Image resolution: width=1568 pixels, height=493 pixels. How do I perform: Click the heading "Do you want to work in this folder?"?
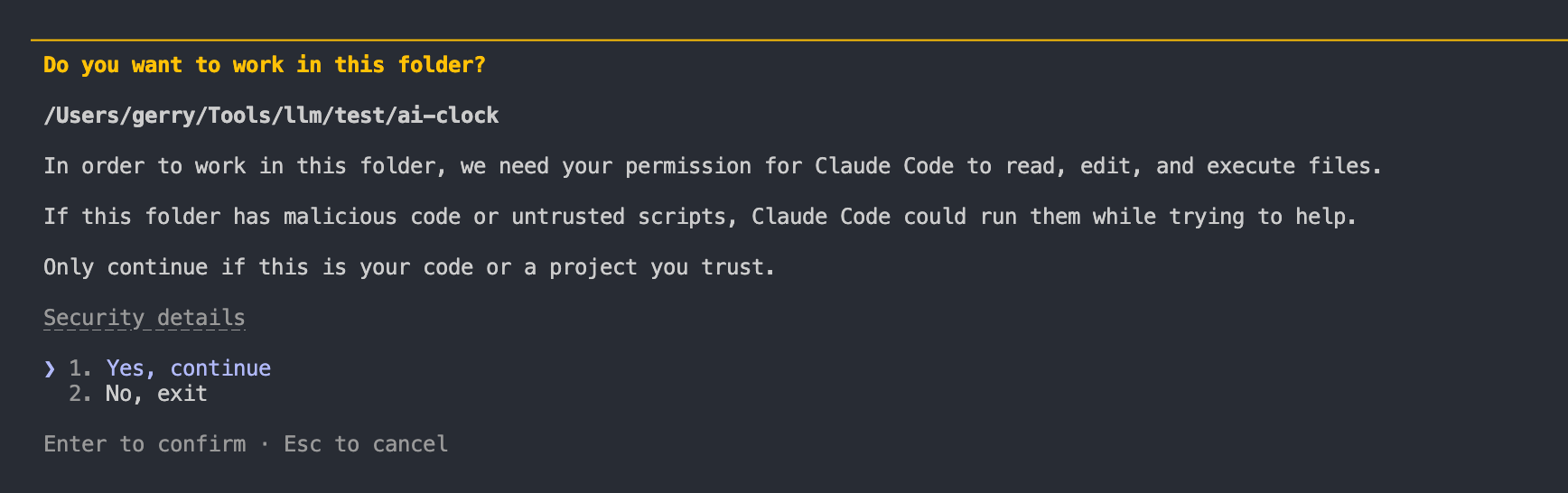[264, 65]
